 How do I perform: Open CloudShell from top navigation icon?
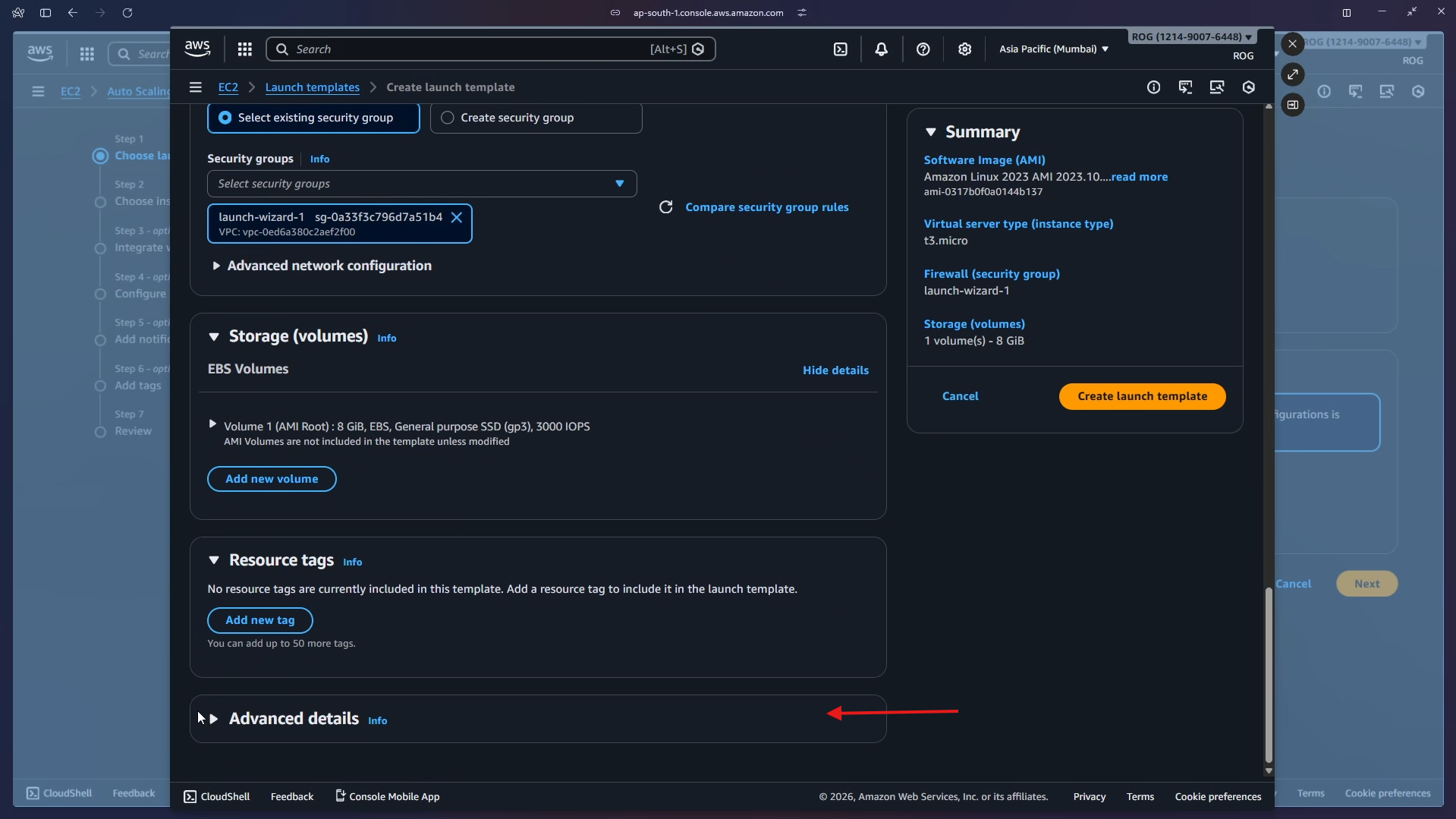(x=841, y=49)
